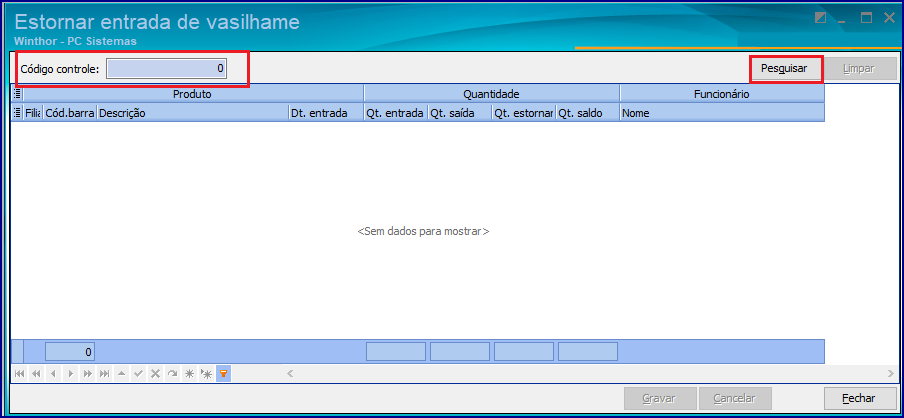The image size is (904, 418).
Task: Maximize the Estornar entrada de vasilhame window
Action: (x=867, y=18)
